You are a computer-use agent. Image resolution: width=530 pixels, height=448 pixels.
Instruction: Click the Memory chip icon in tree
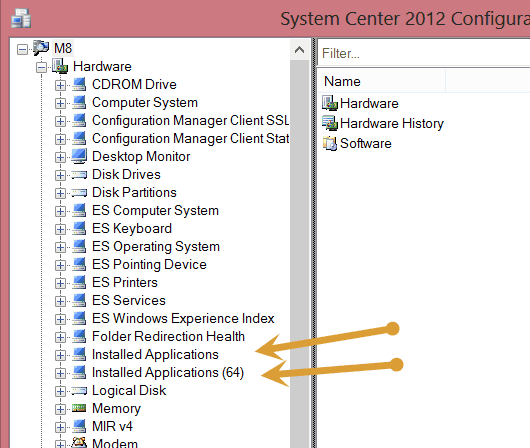pyautogui.click(x=79, y=408)
